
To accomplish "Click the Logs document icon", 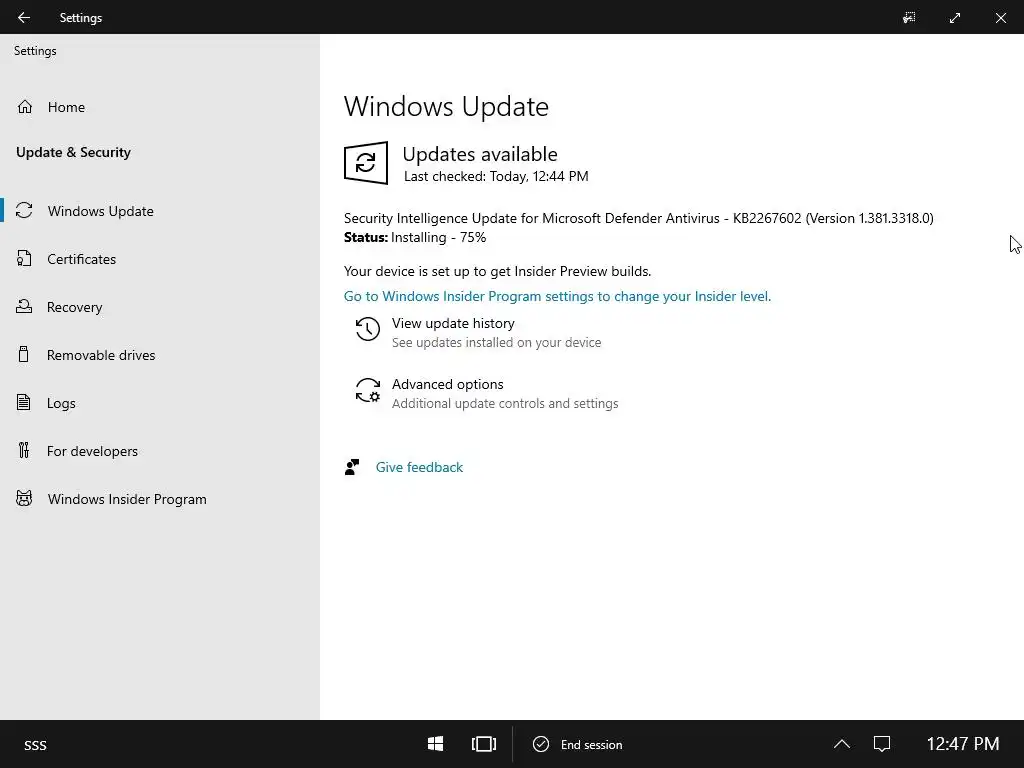I will 24,402.
